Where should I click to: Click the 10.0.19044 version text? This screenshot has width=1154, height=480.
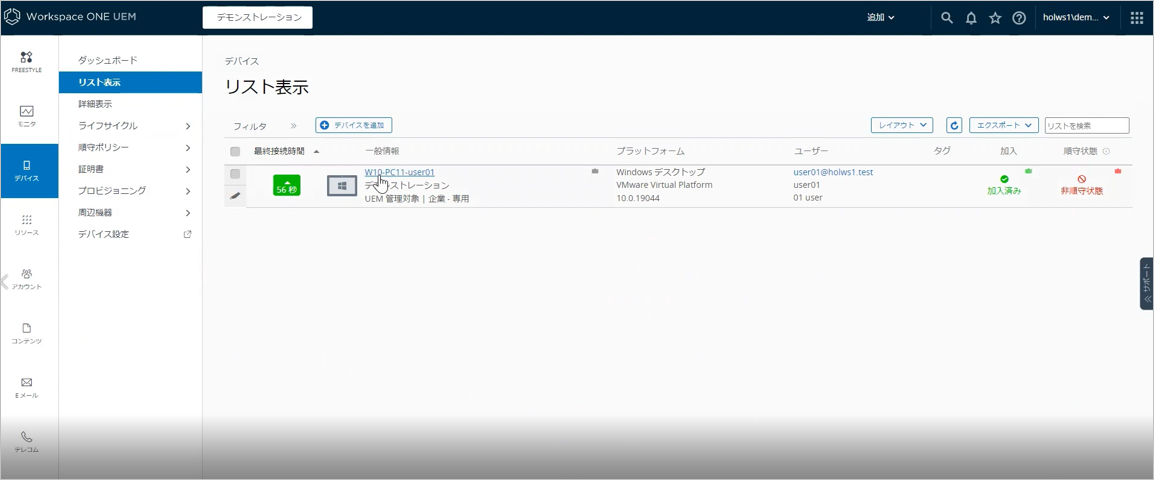coord(639,197)
